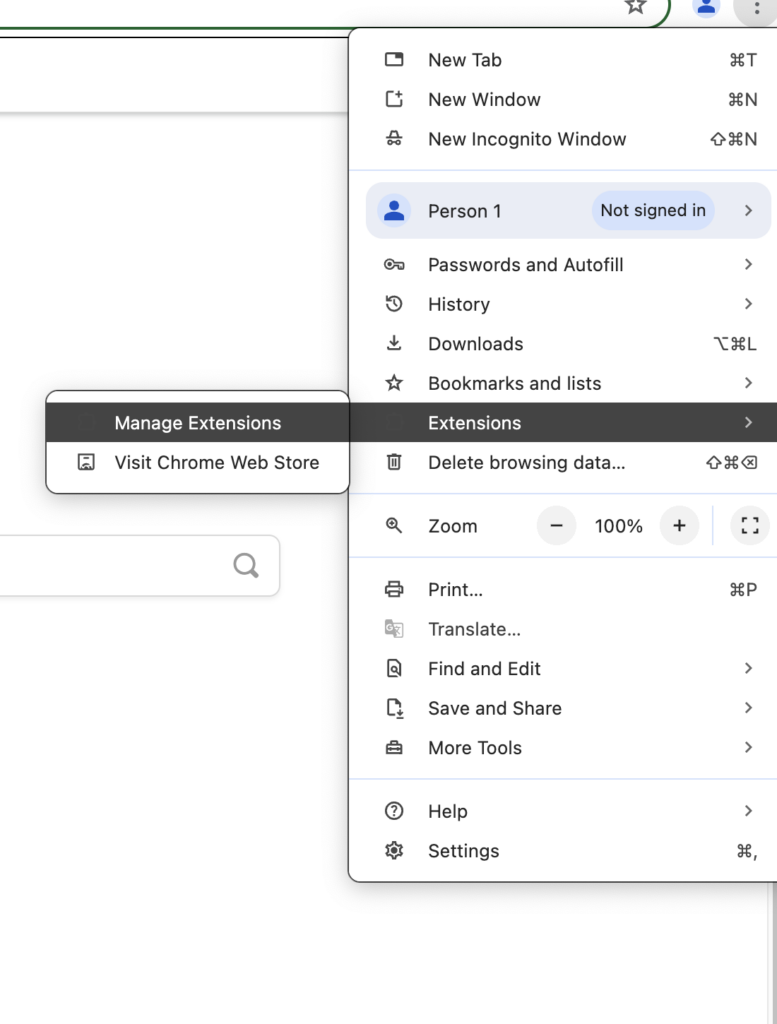The image size is (777, 1024).
Task: Click the star icon beside Bookmarks and lists
Action: pos(394,383)
